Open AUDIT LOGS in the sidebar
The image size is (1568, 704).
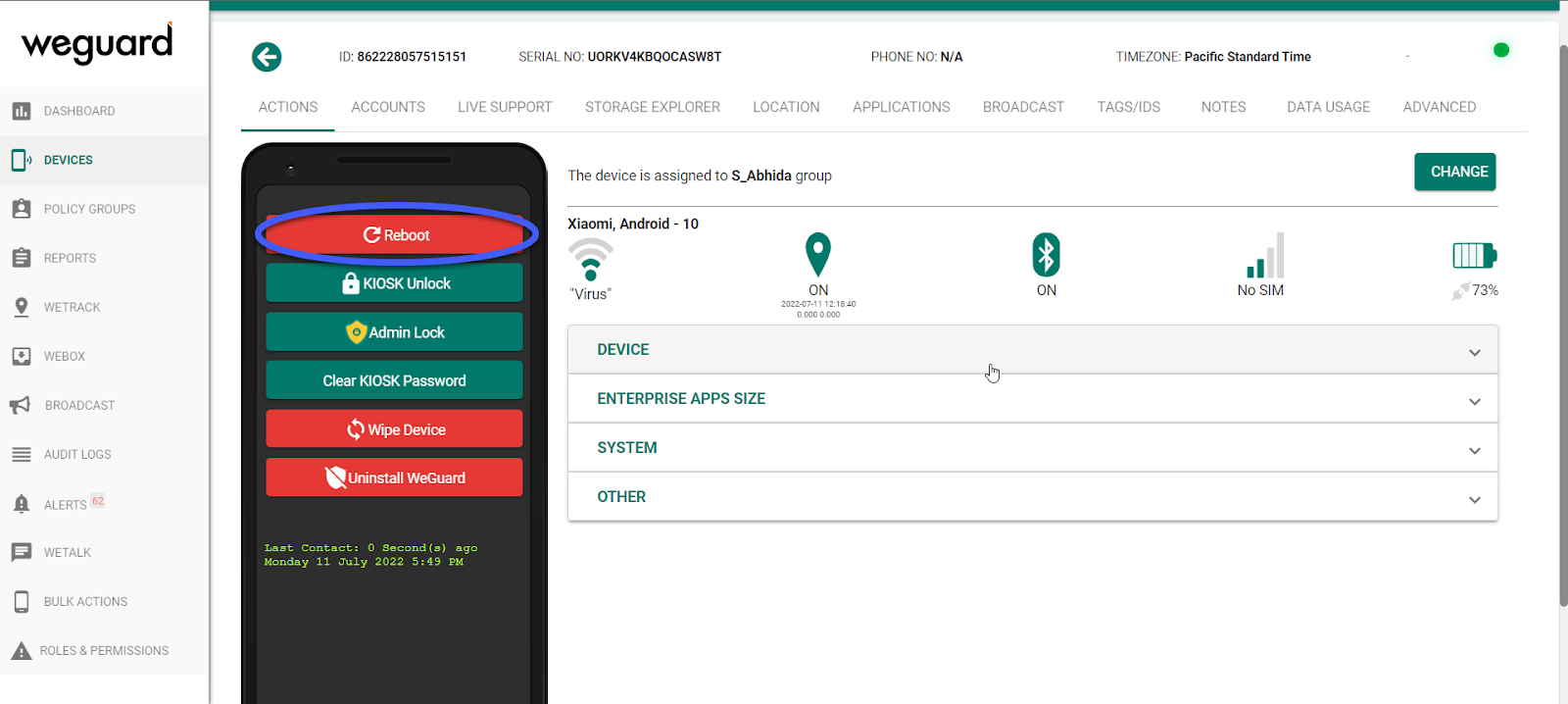click(104, 454)
